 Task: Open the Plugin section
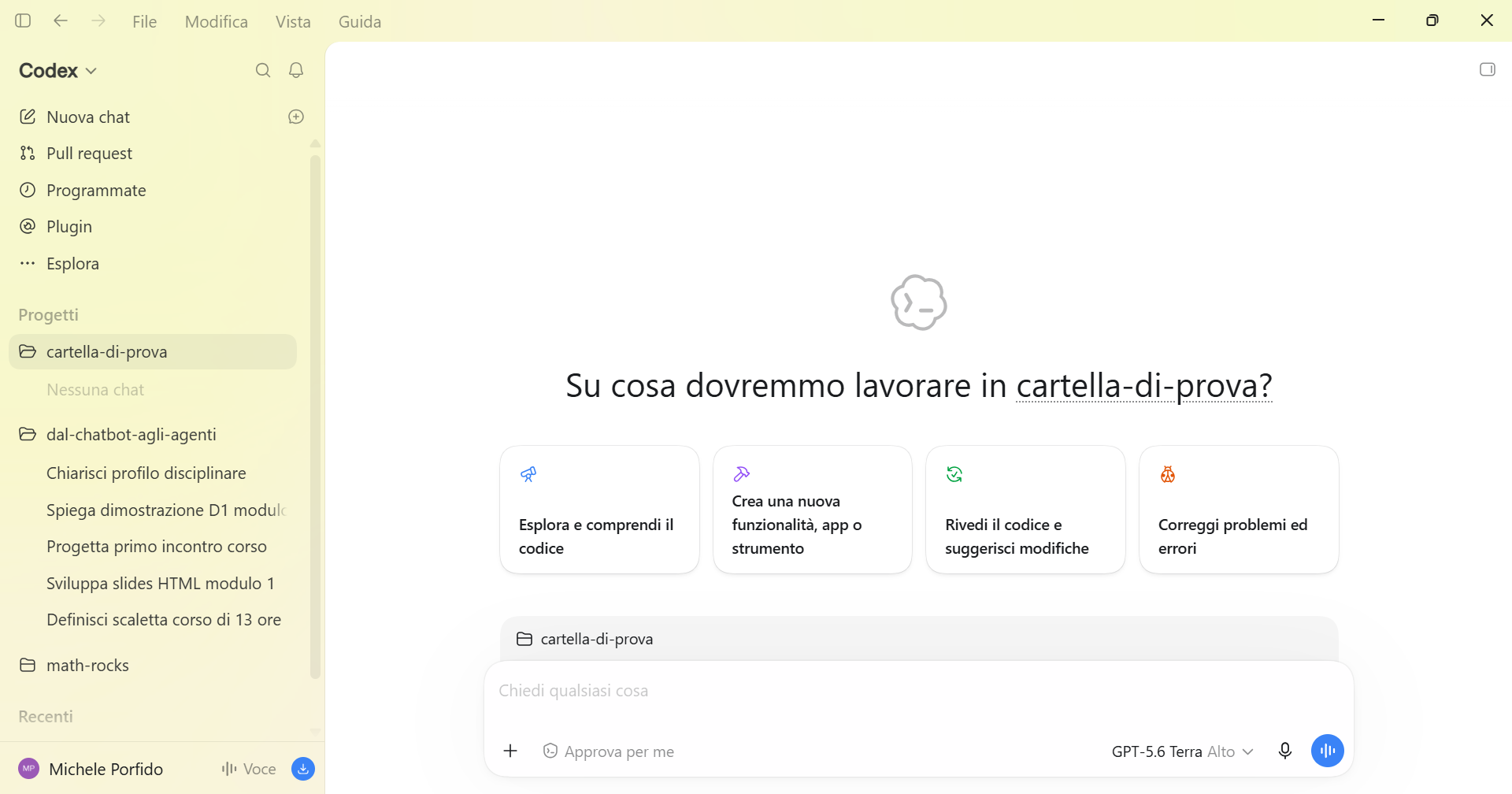[153, 227]
